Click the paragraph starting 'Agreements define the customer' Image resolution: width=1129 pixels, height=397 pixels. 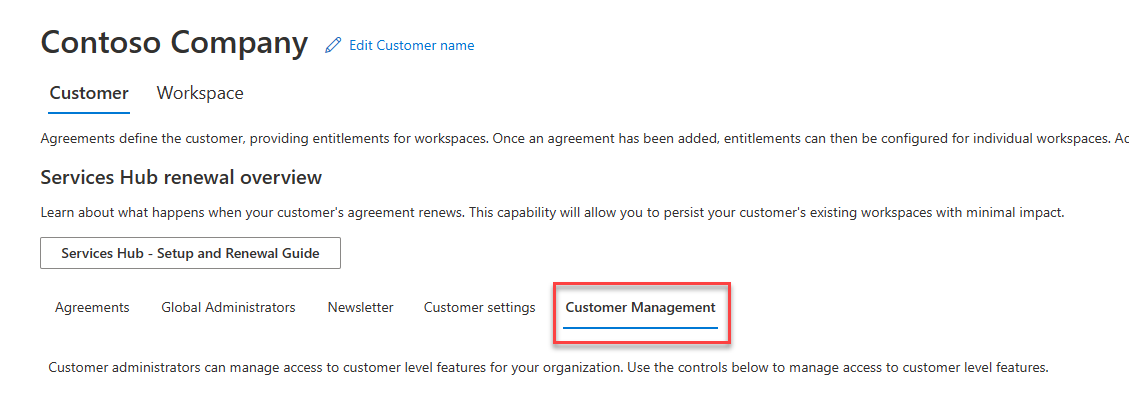[x=585, y=138]
